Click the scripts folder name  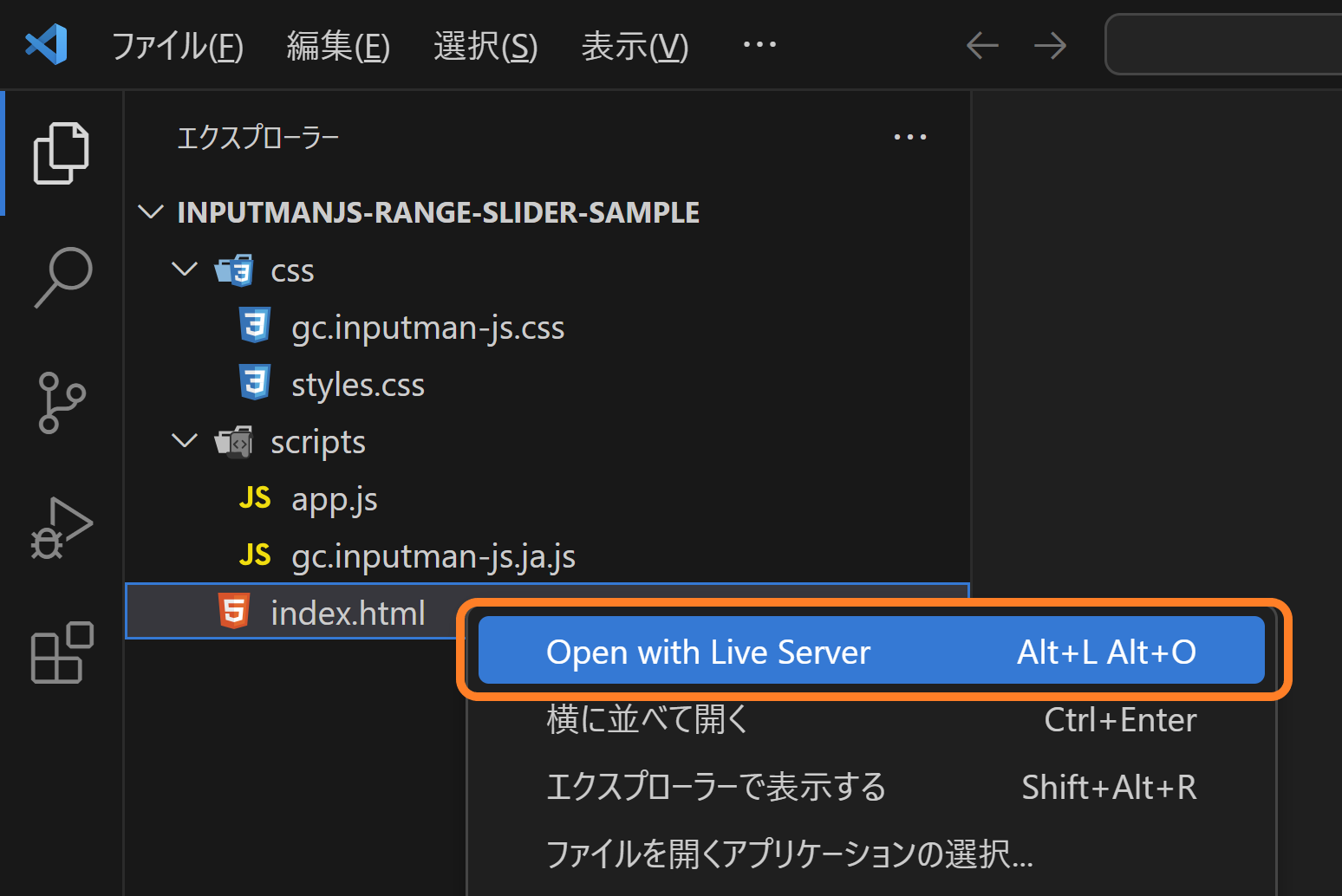[318, 442]
